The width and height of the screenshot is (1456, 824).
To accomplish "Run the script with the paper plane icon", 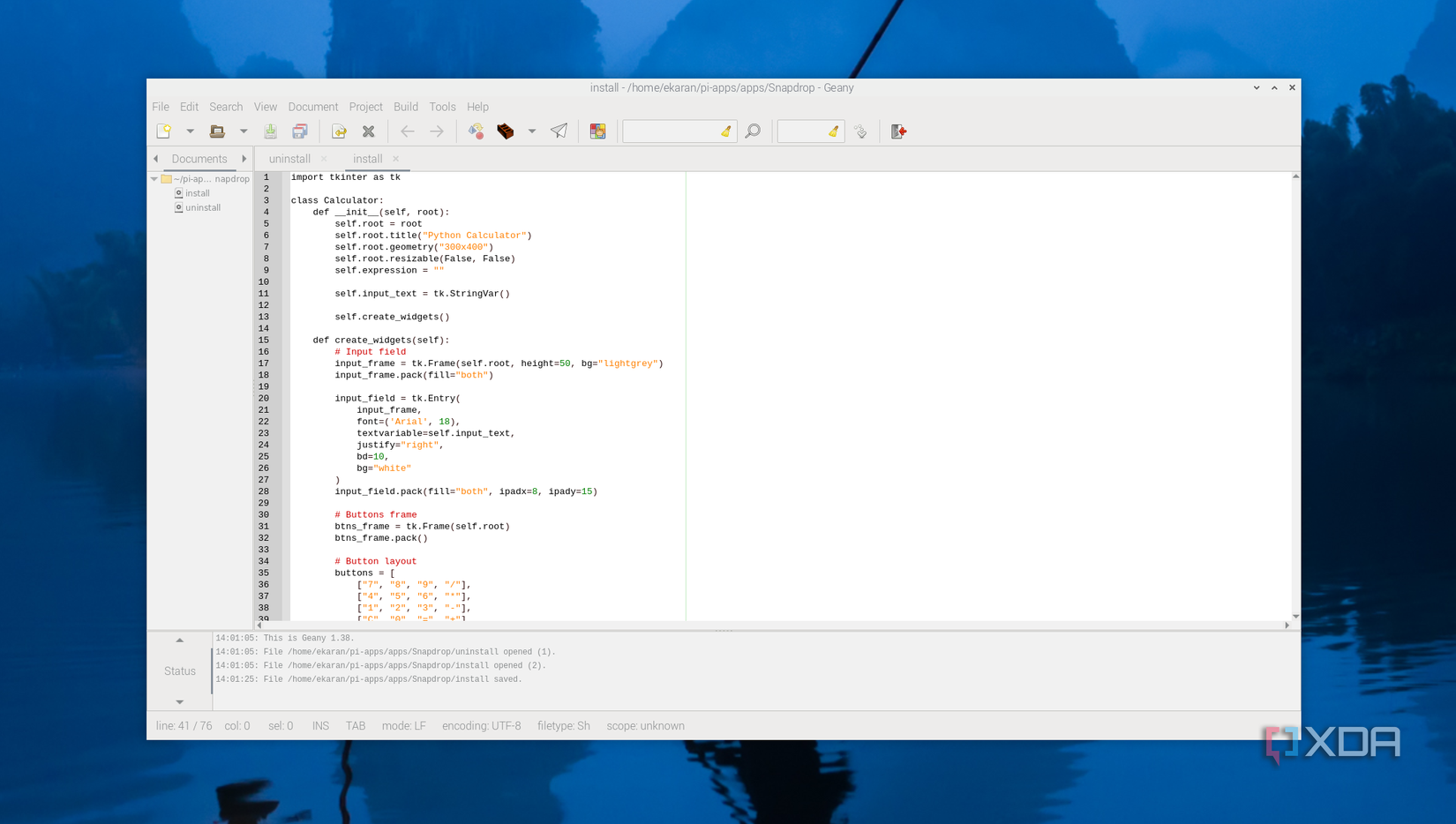I will pyautogui.click(x=559, y=131).
